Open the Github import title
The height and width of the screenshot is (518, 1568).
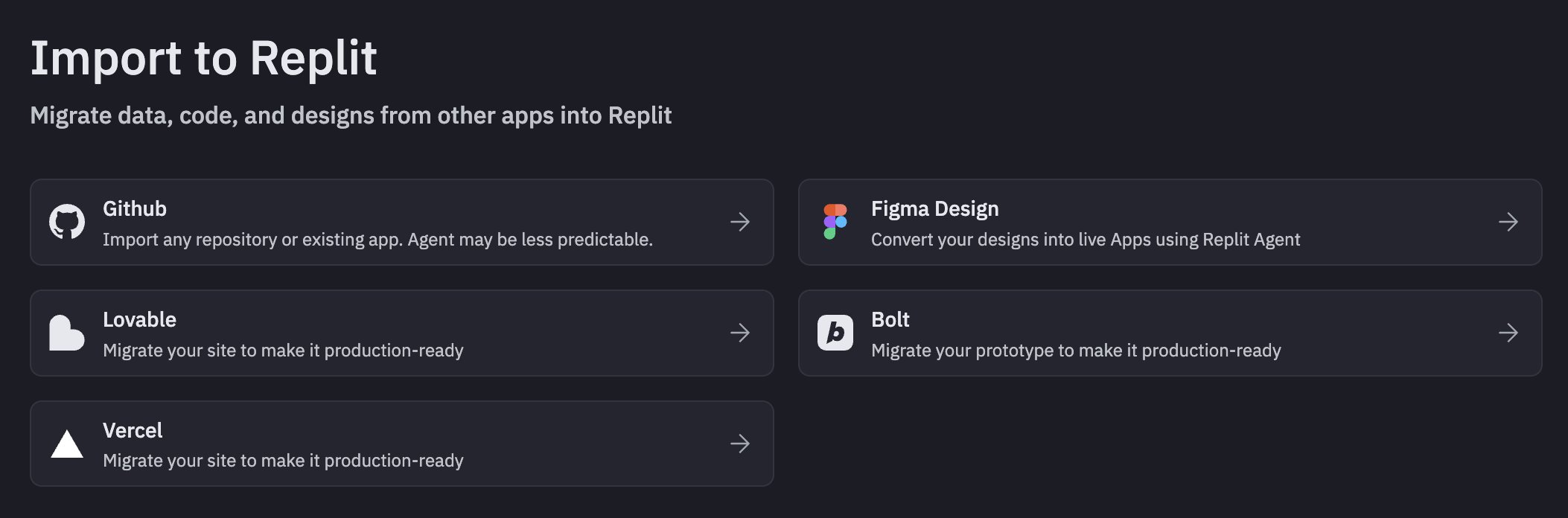pyautogui.click(x=135, y=208)
